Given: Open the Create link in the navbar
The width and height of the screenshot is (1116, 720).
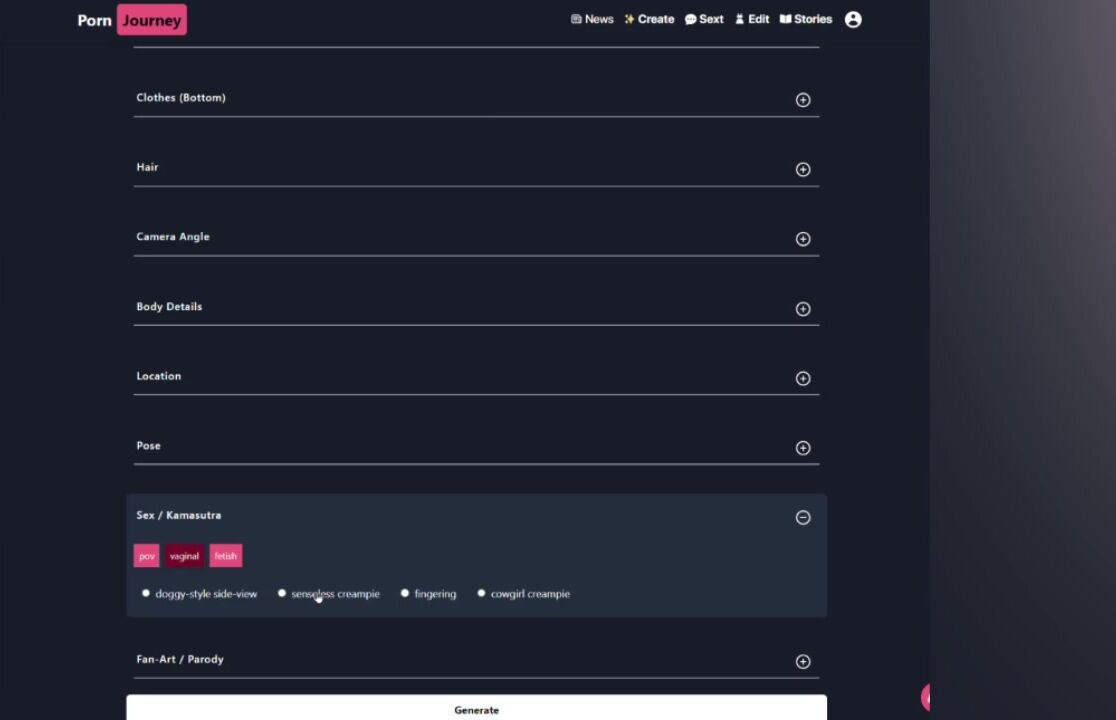Looking at the screenshot, I should pyautogui.click(x=649, y=19).
